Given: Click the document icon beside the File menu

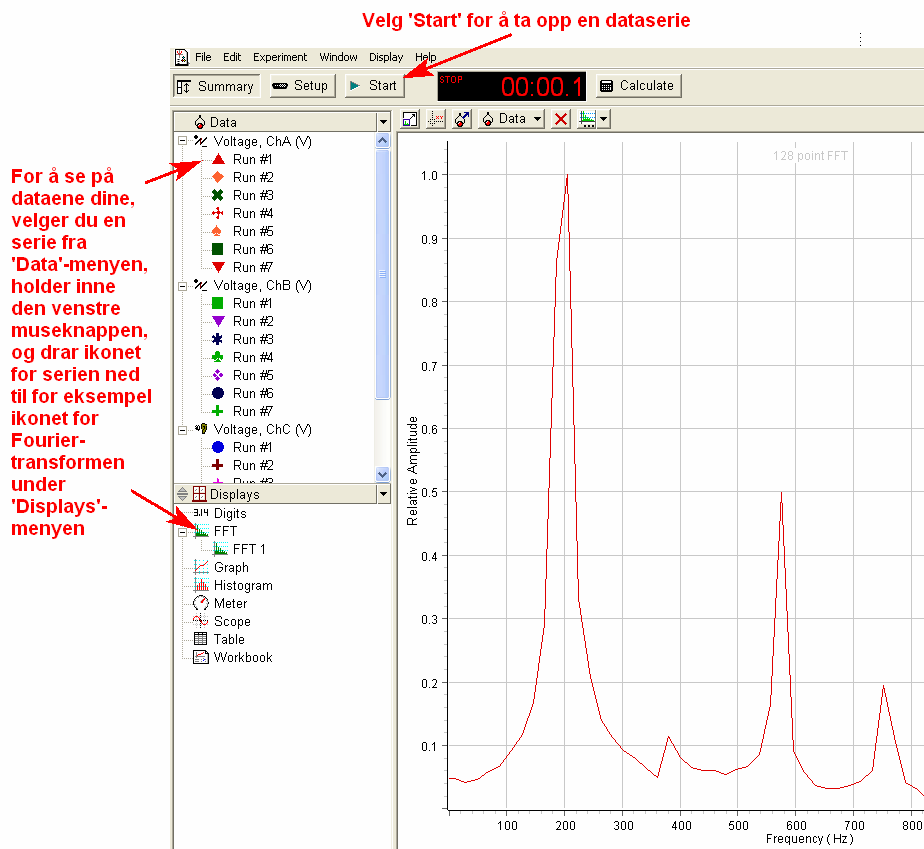Looking at the screenshot, I should tap(182, 57).
